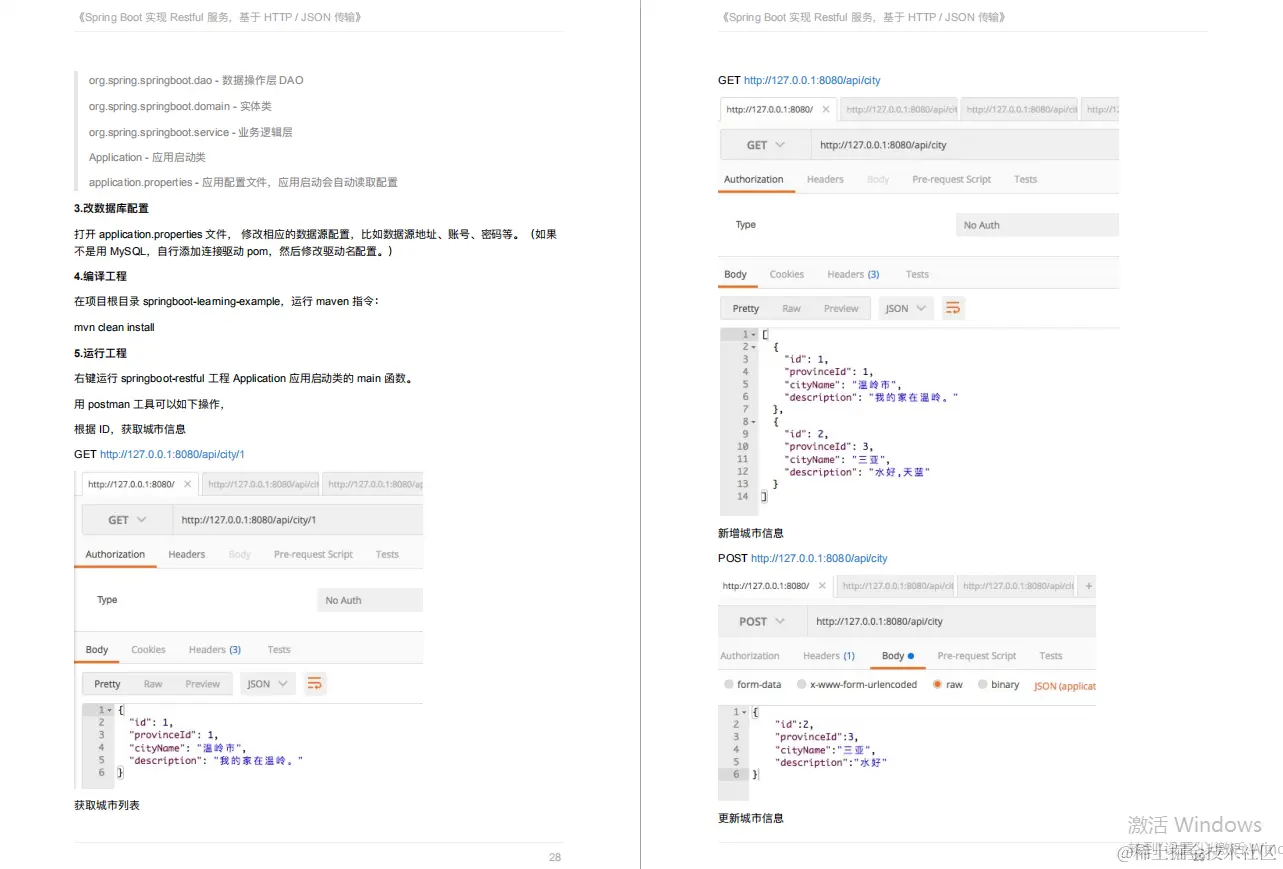
Task: Open a new request tab with plus icon
Action: click(1088, 585)
